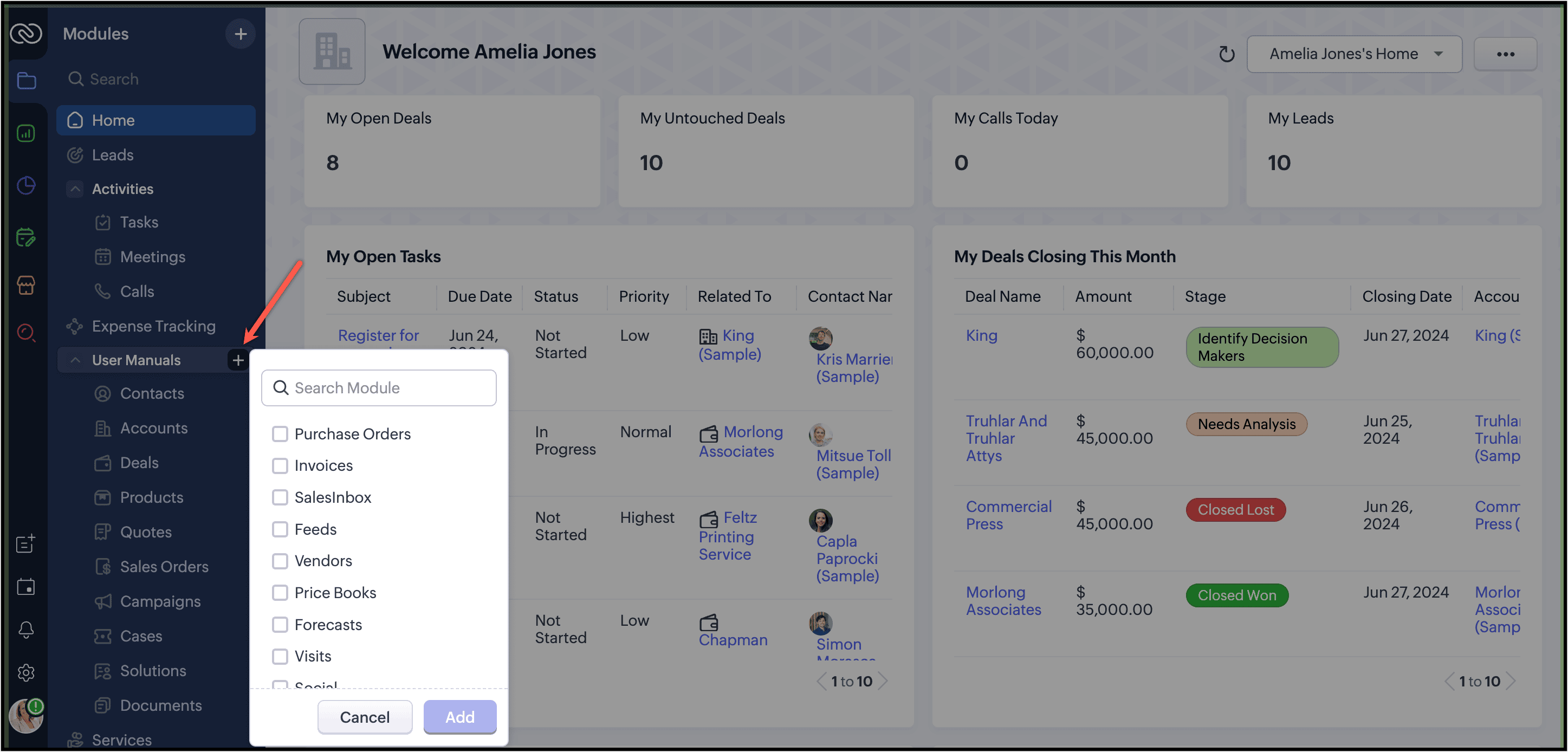Click the folder icon in left rail
Image resolution: width=1568 pixels, height=752 pixels.
point(26,81)
